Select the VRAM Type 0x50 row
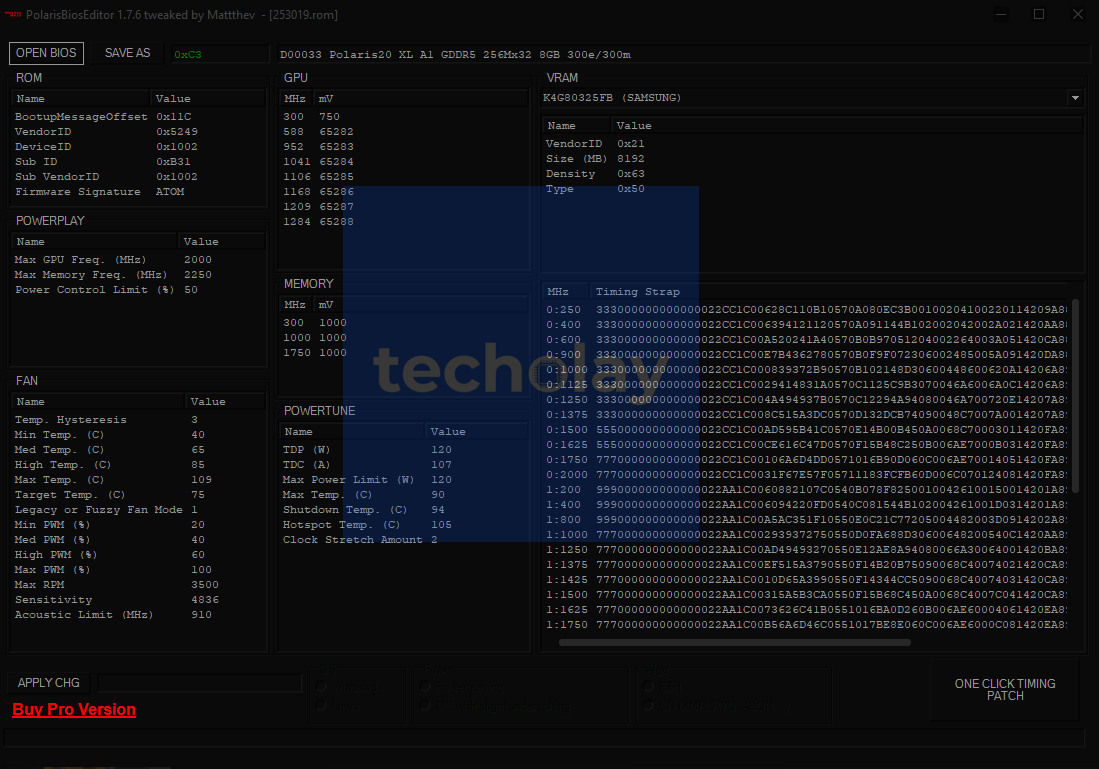 (813, 189)
